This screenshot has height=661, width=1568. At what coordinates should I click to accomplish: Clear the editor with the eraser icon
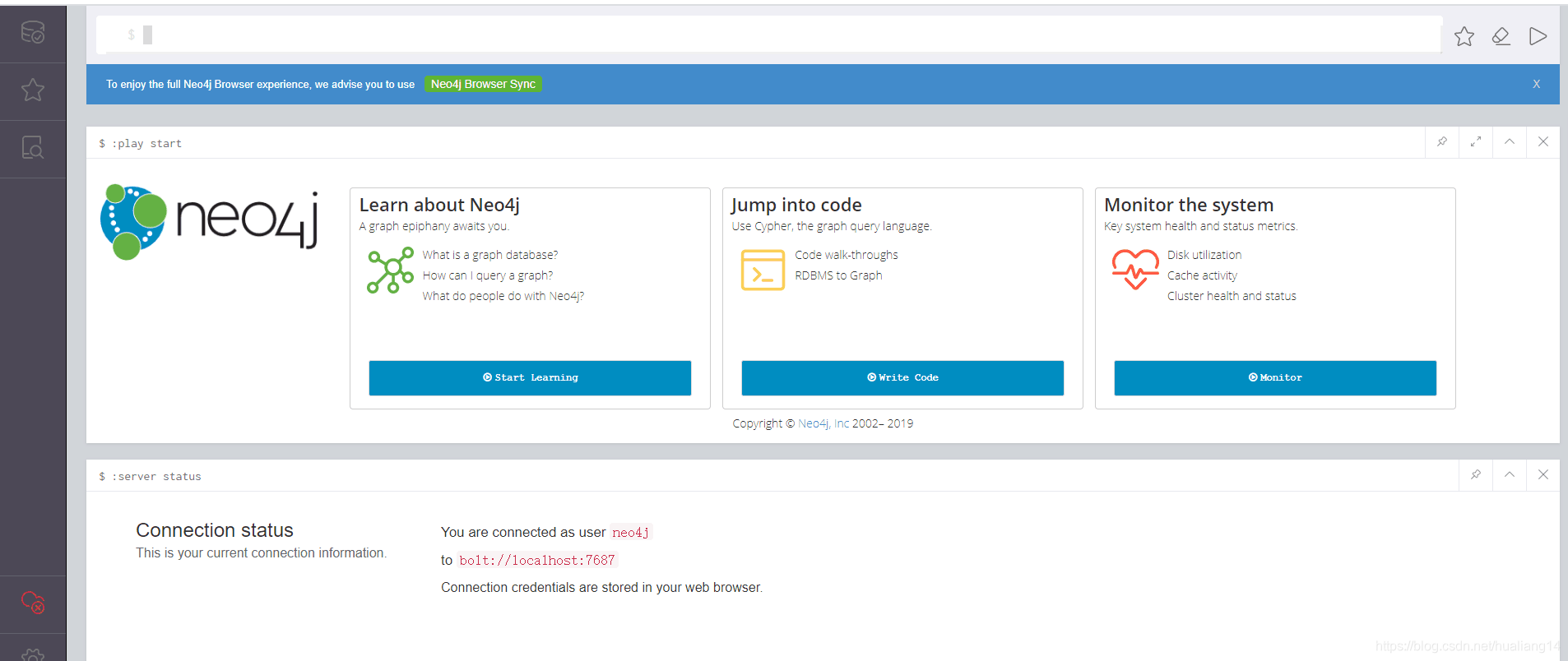[1501, 36]
